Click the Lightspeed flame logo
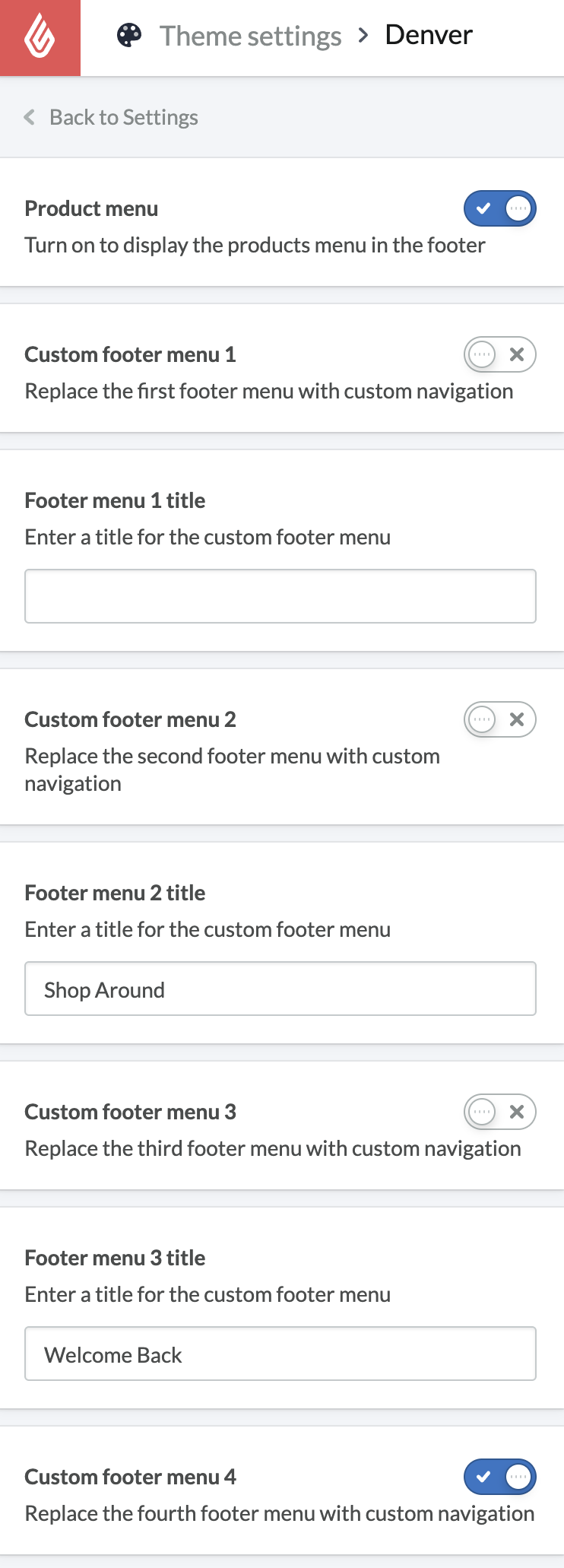 (x=40, y=37)
